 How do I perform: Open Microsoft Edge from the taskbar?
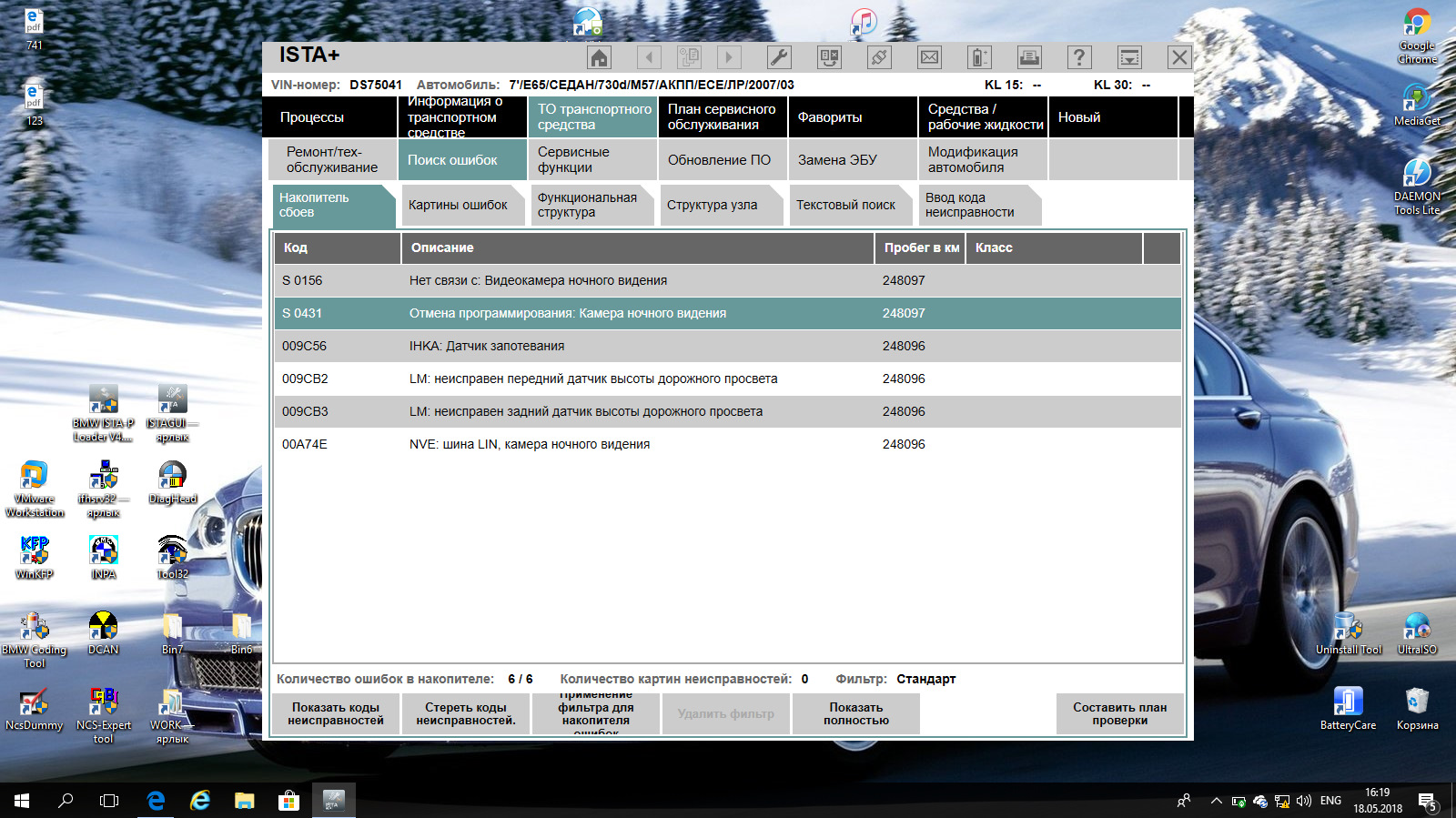tap(156, 801)
